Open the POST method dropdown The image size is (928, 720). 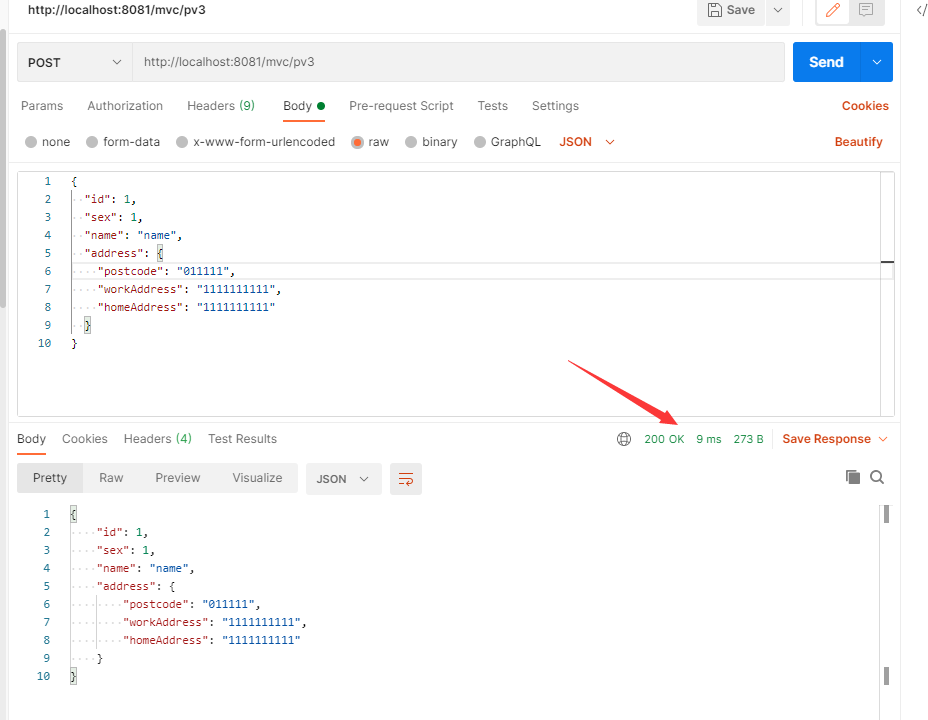[x=75, y=62]
